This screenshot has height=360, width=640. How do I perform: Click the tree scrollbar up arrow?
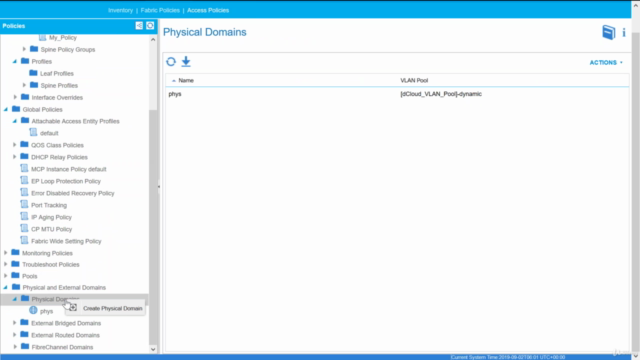(x=153, y=39)
